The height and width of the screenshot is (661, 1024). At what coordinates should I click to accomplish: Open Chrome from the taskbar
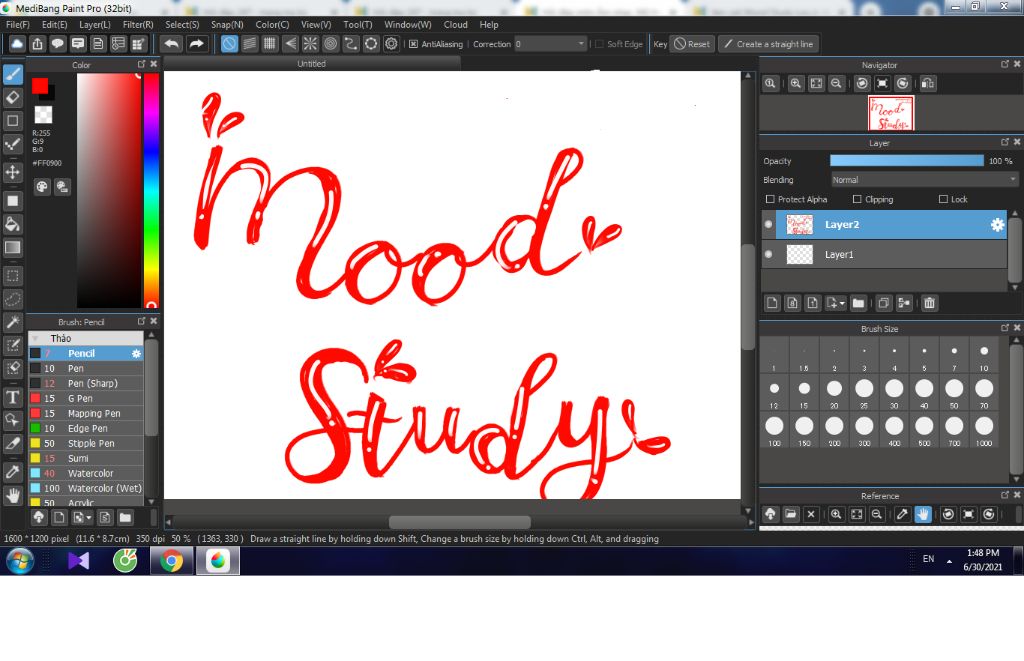coord(171,561)
